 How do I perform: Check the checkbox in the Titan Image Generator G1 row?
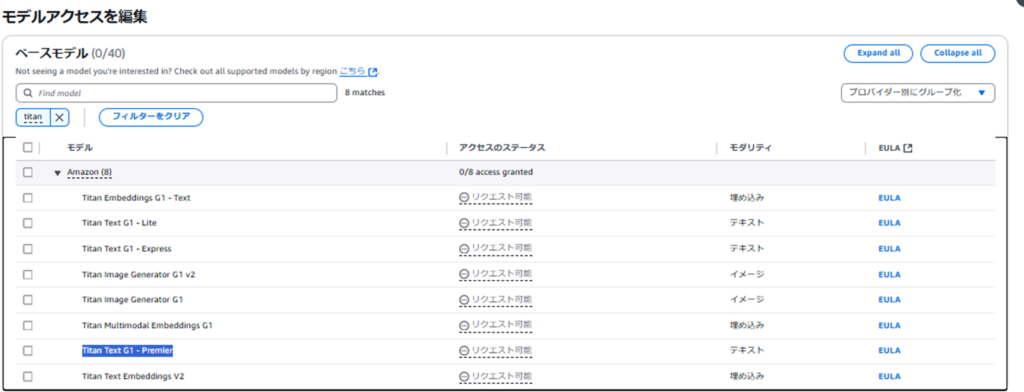pyautogui.click(x=27, y=300)
